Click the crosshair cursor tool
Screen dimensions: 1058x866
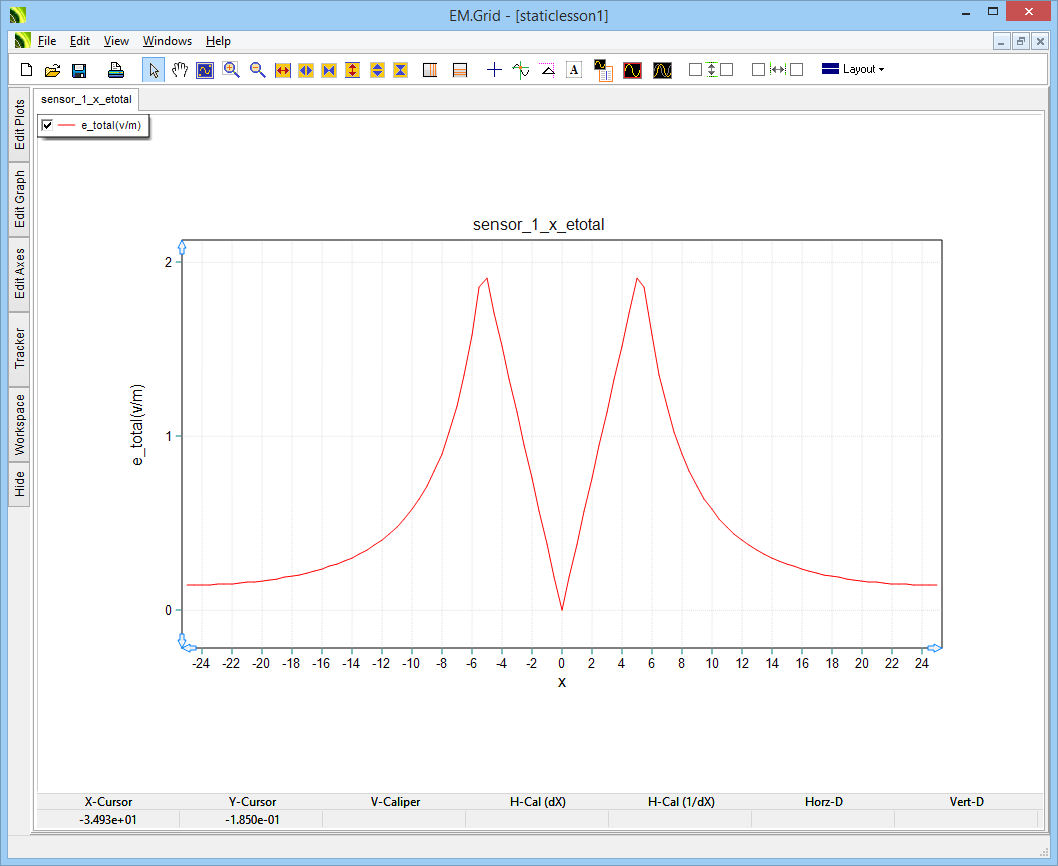(x=494, y=70)
